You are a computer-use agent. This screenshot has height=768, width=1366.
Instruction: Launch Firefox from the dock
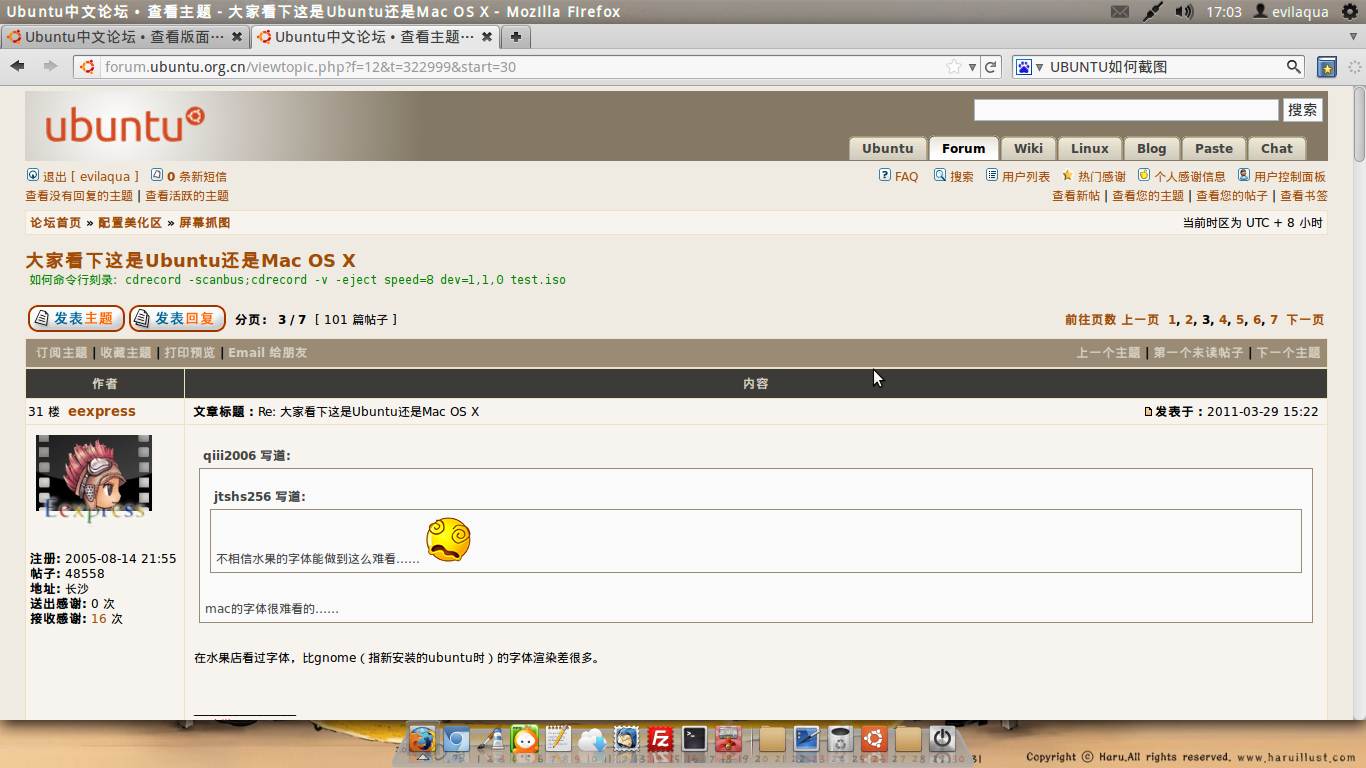(x=422, y=740)
